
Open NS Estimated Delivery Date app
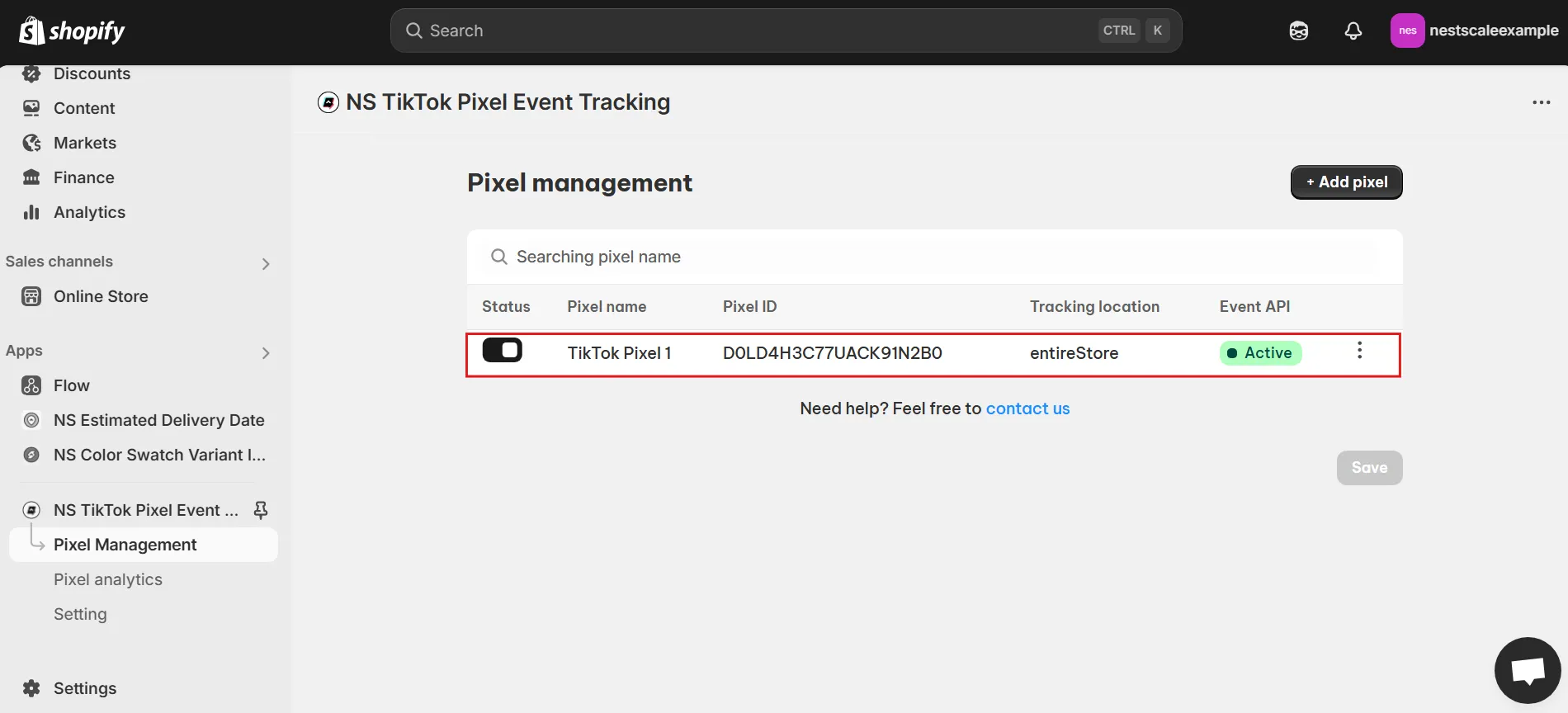(159, 420)
